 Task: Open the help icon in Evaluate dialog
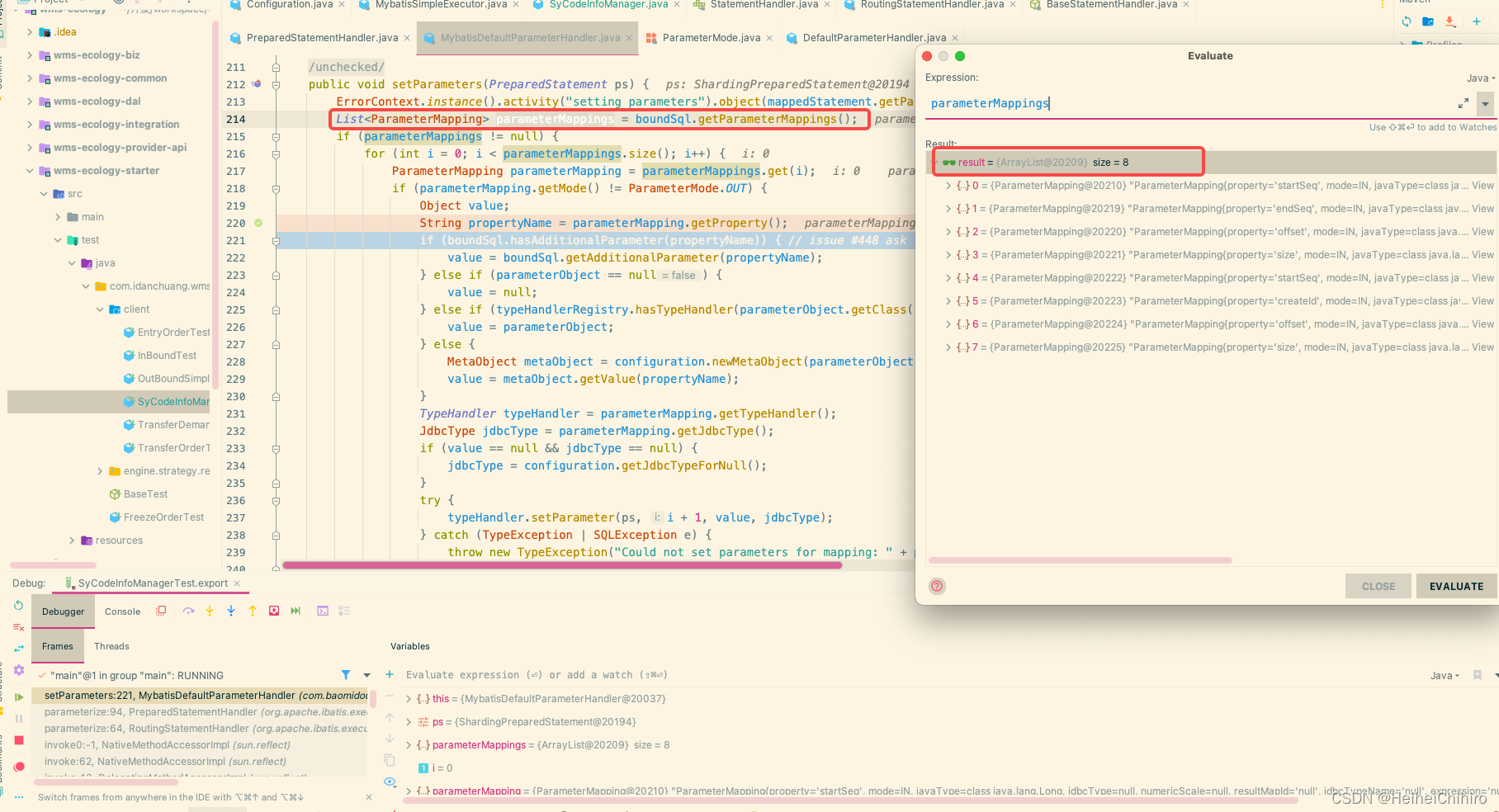pos(937,586)
